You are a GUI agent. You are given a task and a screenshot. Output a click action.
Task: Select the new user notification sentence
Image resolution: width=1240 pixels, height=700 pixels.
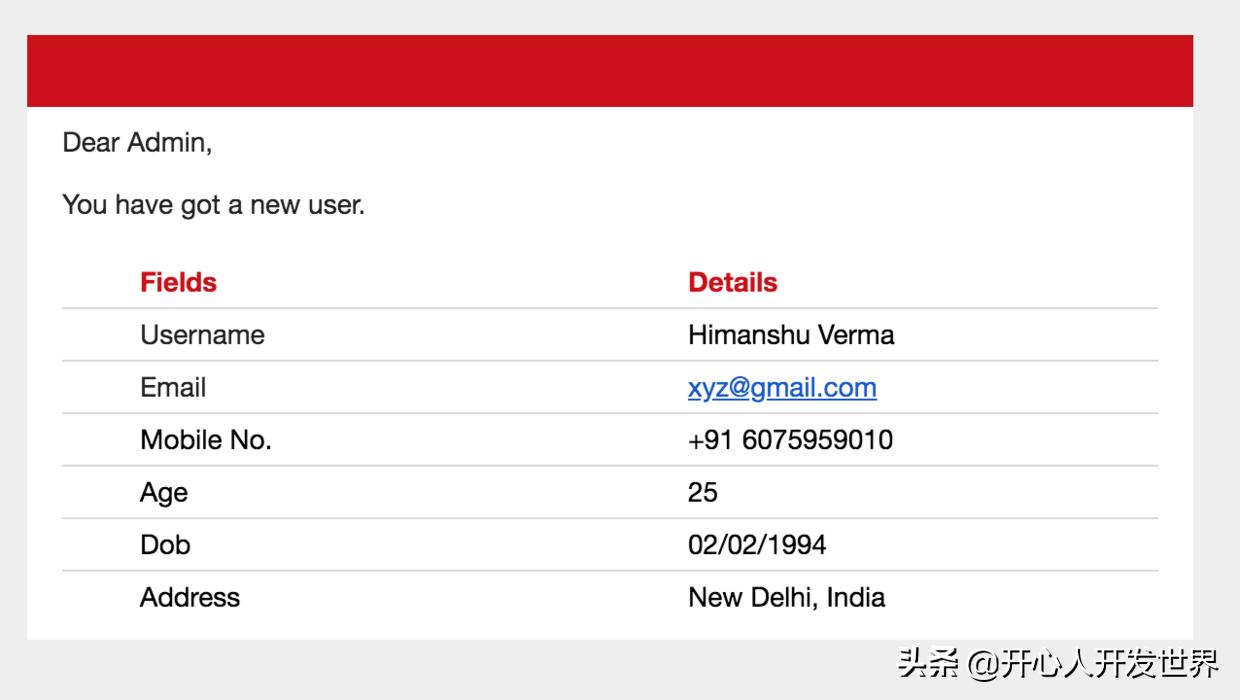point(214,204)
